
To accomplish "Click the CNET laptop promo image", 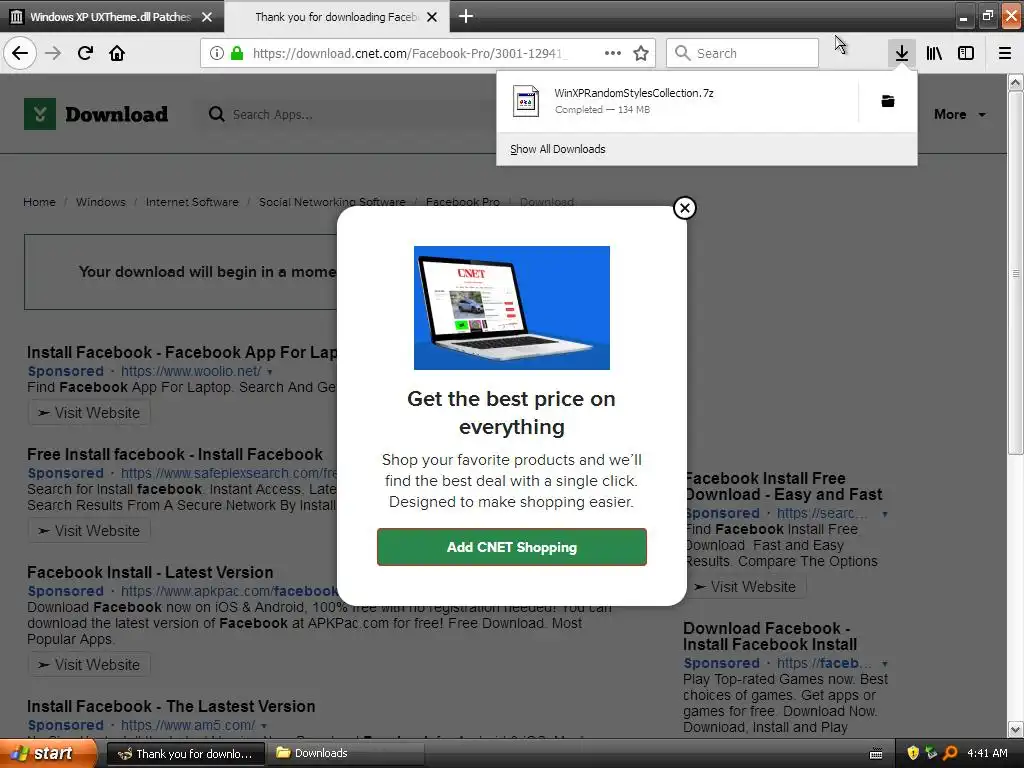I will click(511, 308).
